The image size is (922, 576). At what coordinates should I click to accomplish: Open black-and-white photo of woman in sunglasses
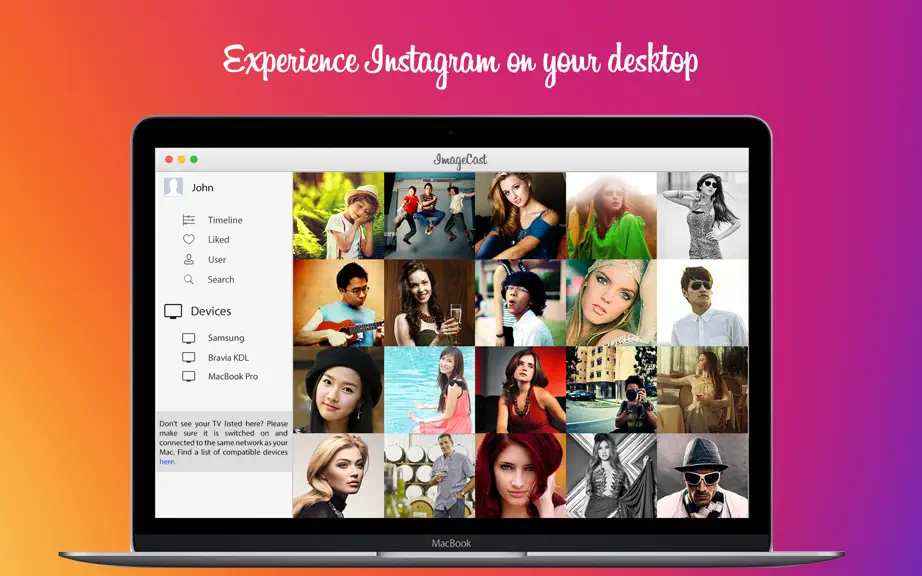click(703, 215)
